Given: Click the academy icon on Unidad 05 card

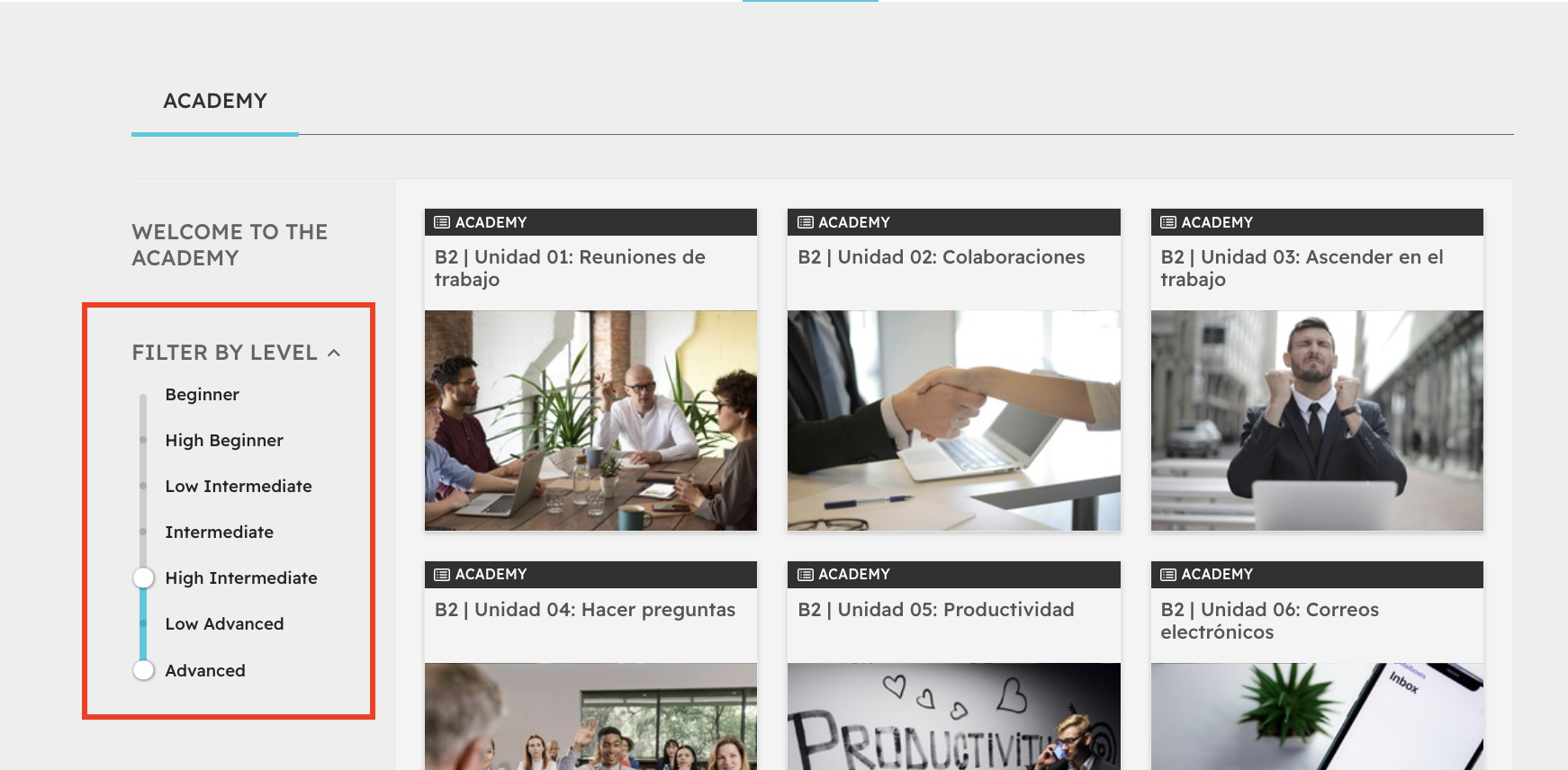Looking at the screenshot, I should tap(806, 575).
